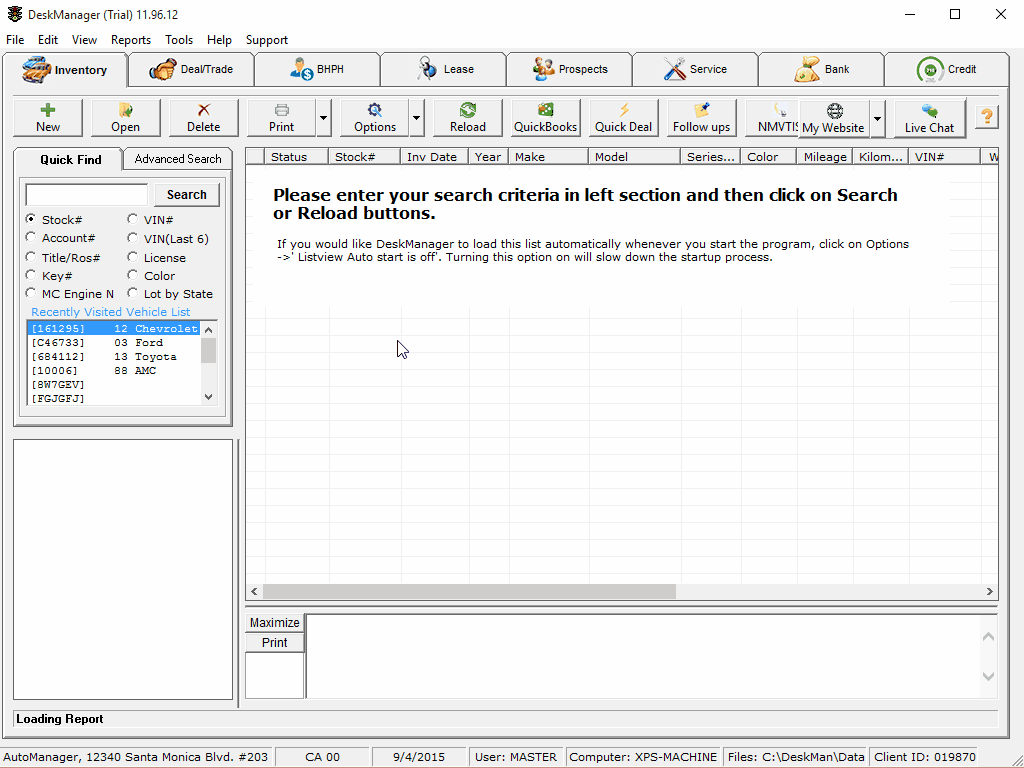Click the report pane scroll down arrow

(988, 677)
